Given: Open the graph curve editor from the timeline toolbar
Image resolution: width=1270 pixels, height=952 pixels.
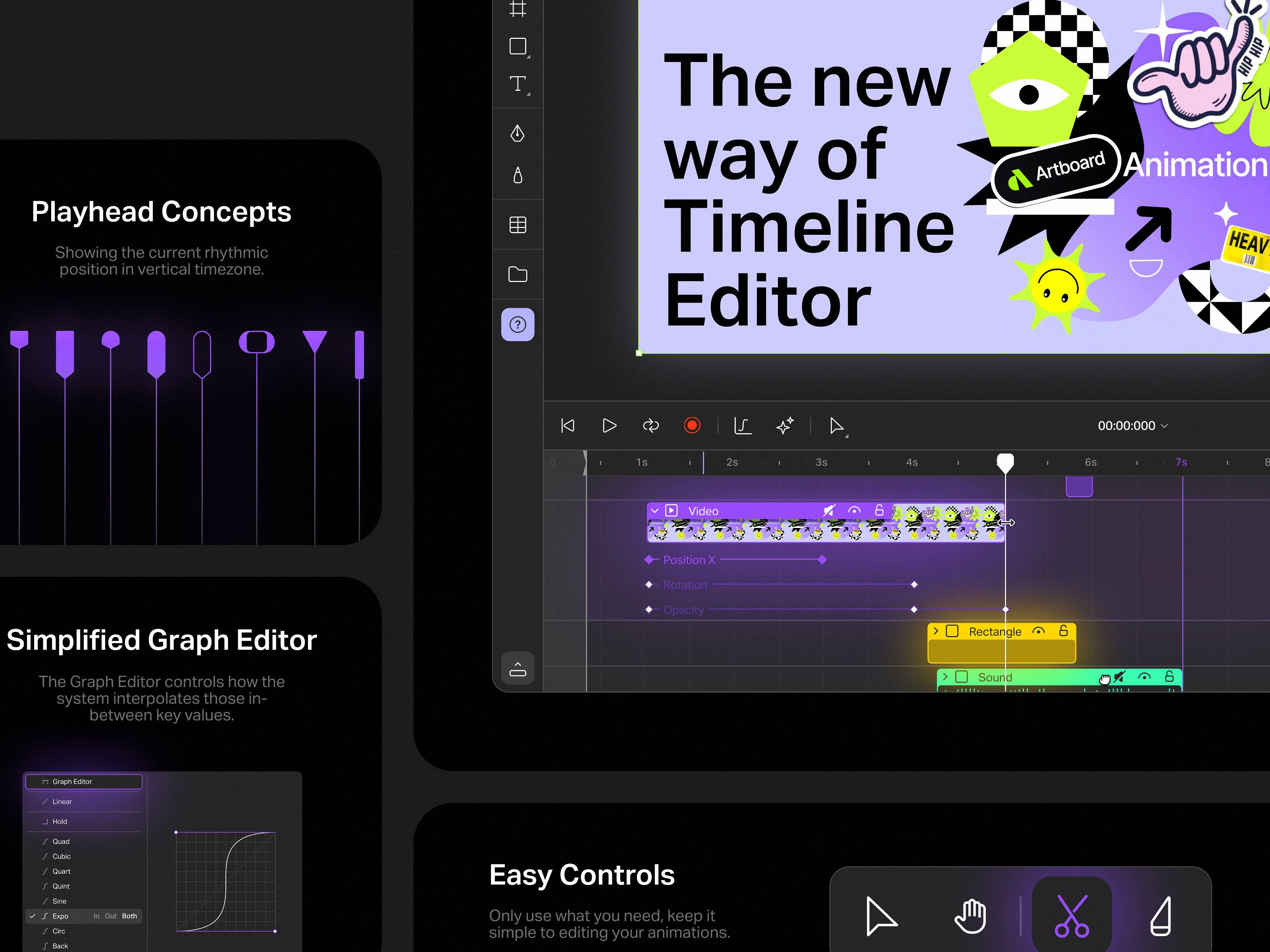Looking at the screenshot, I should (x=743, y=425).
